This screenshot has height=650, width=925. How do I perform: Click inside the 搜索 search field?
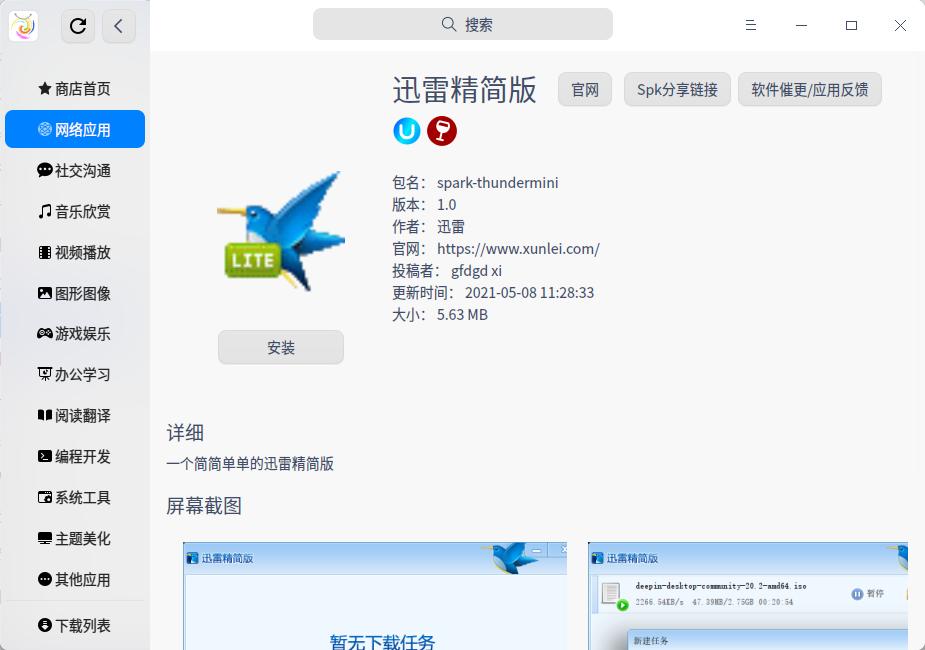(462, 24)
